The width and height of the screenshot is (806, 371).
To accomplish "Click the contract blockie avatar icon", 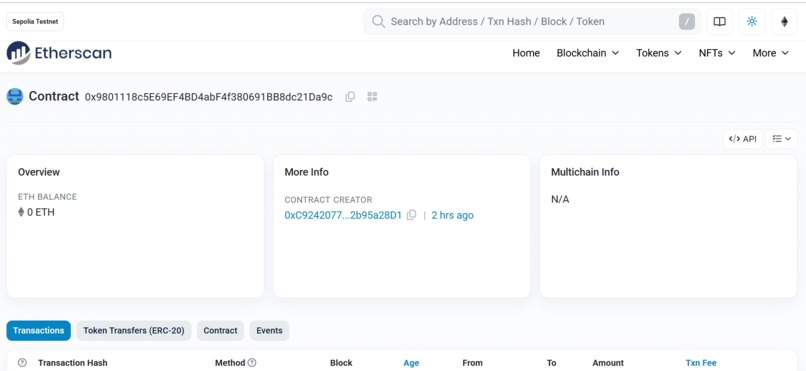I will pos(15,97).
